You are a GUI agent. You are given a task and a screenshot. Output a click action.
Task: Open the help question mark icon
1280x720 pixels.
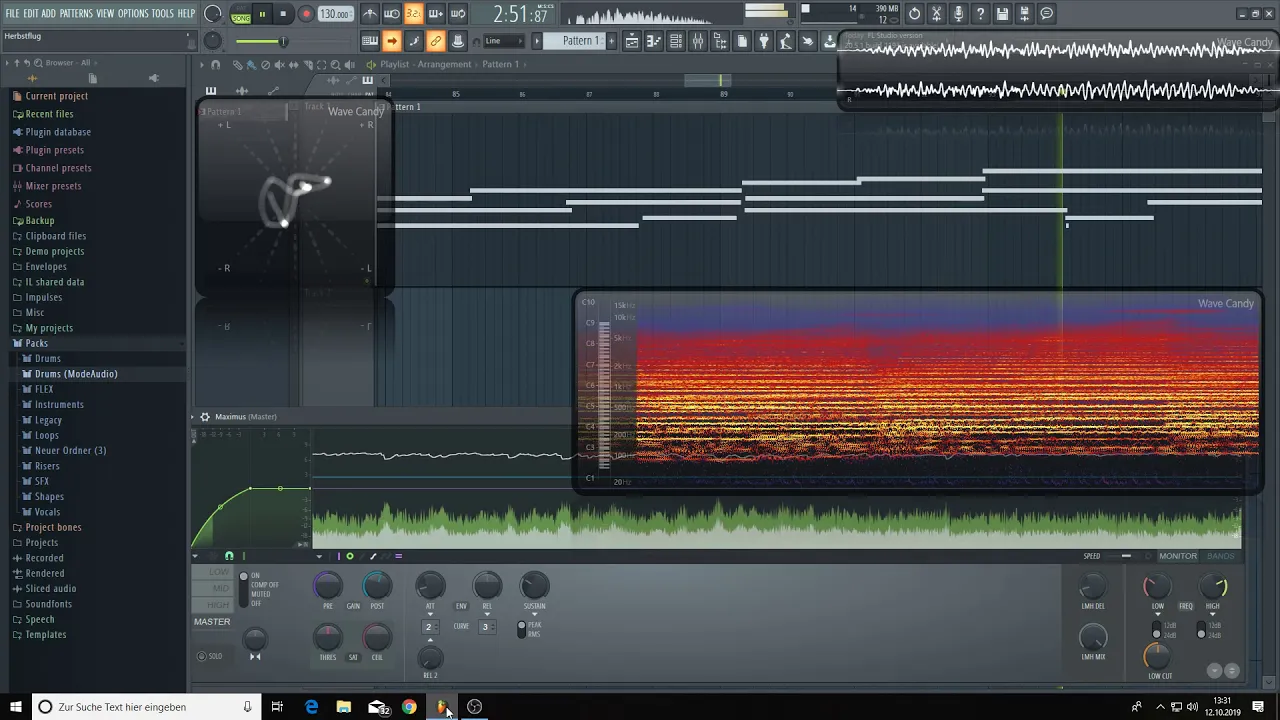[x=981, y=14]
